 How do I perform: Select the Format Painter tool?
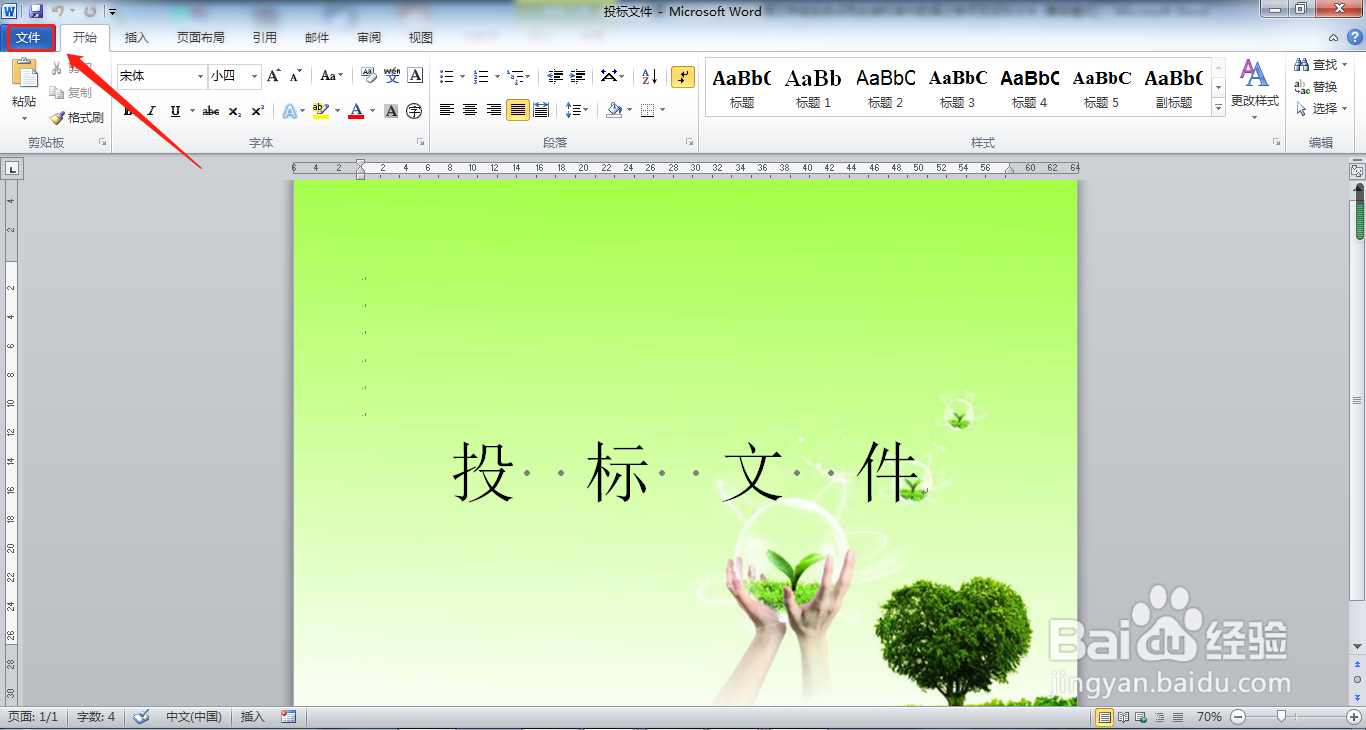(x=76, y=117)
